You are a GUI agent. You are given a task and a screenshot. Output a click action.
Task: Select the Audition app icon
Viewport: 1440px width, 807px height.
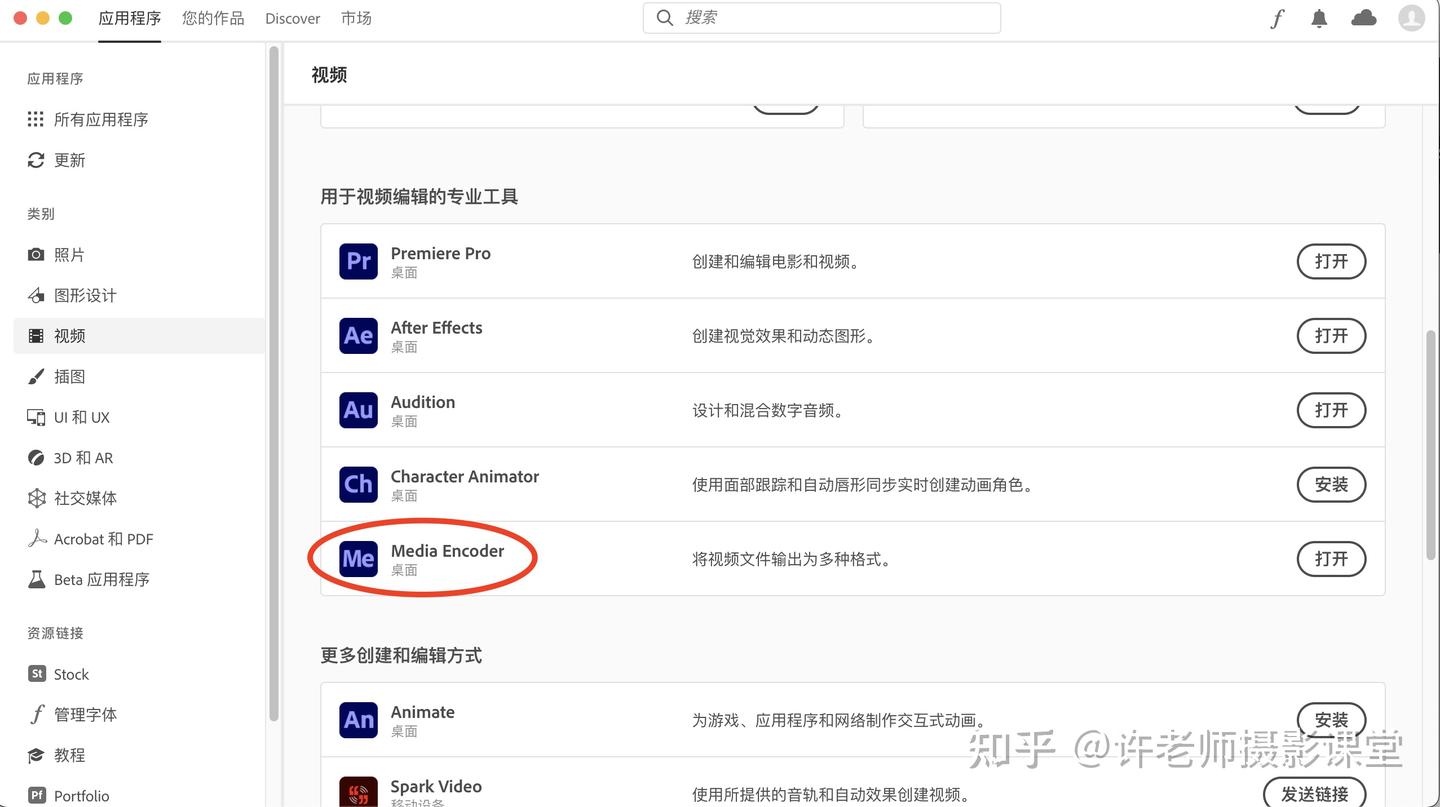pyautogui.click(x=358, y=410)
